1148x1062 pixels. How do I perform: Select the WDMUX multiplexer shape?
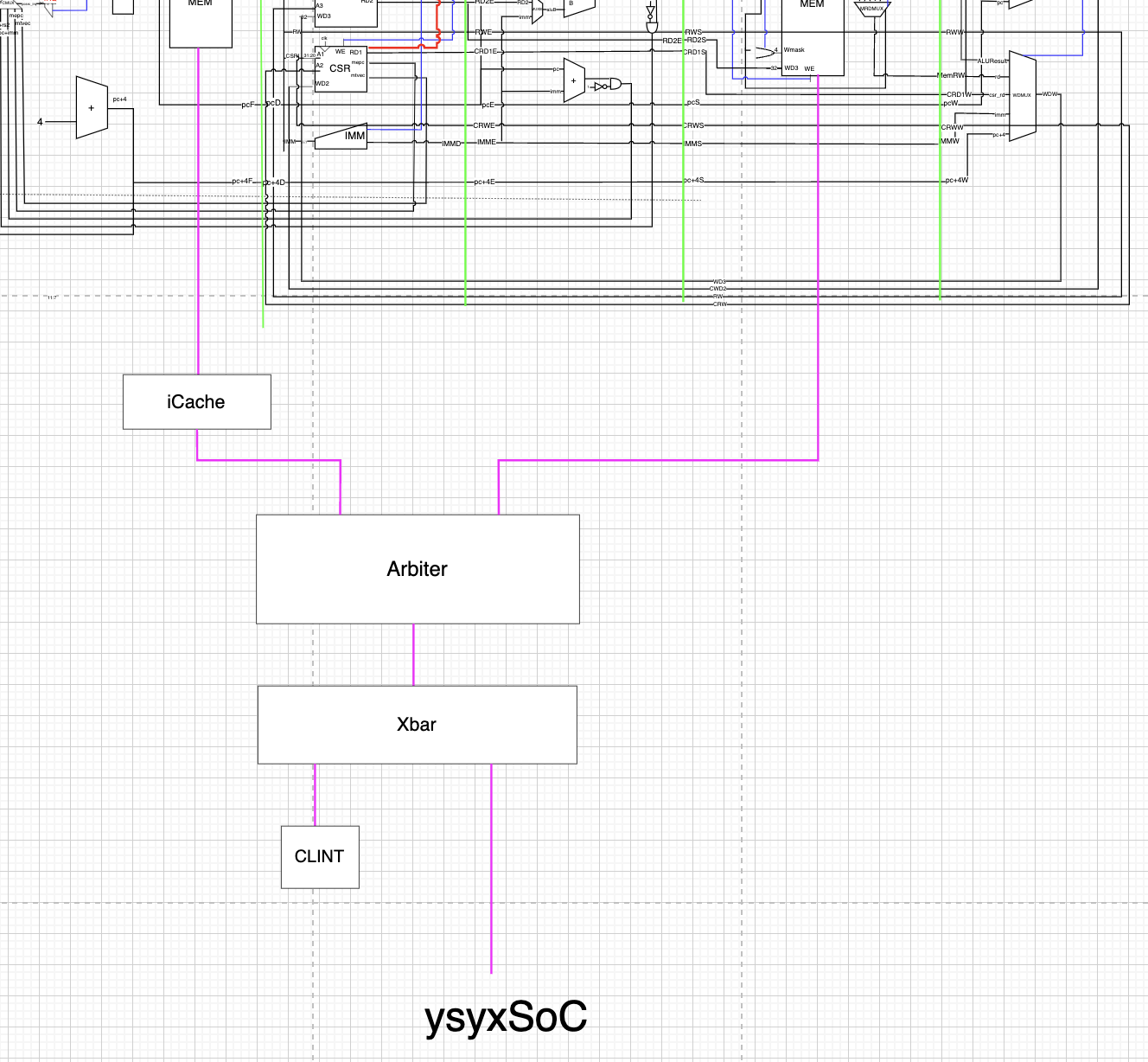click(x=1022, y=96)
